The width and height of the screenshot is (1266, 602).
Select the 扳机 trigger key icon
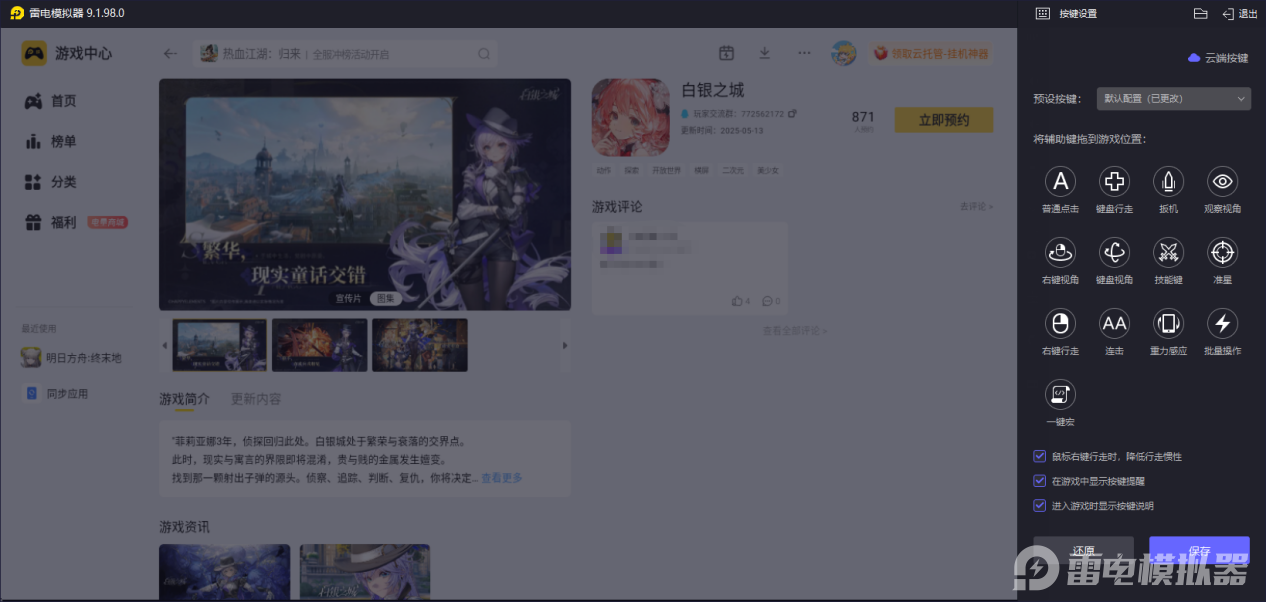pyautogui.click(x=1168, y=181)
